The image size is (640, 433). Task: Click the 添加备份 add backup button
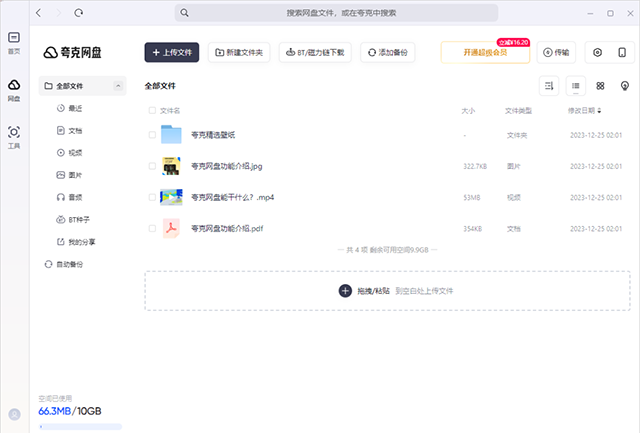388,52
